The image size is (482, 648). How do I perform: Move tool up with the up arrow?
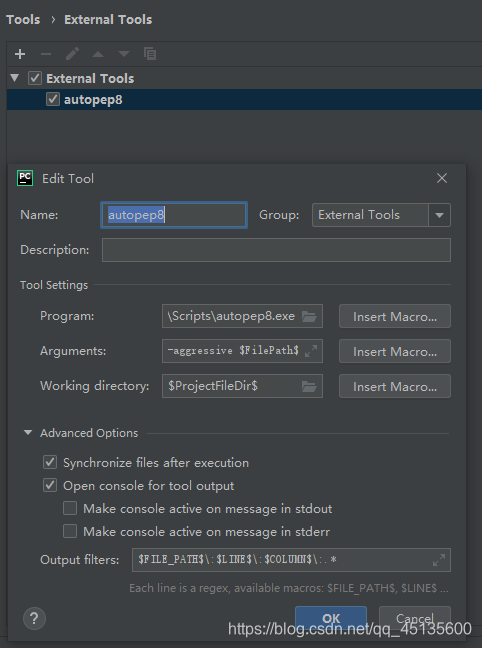pyautogui.click(x=98, y=54)
